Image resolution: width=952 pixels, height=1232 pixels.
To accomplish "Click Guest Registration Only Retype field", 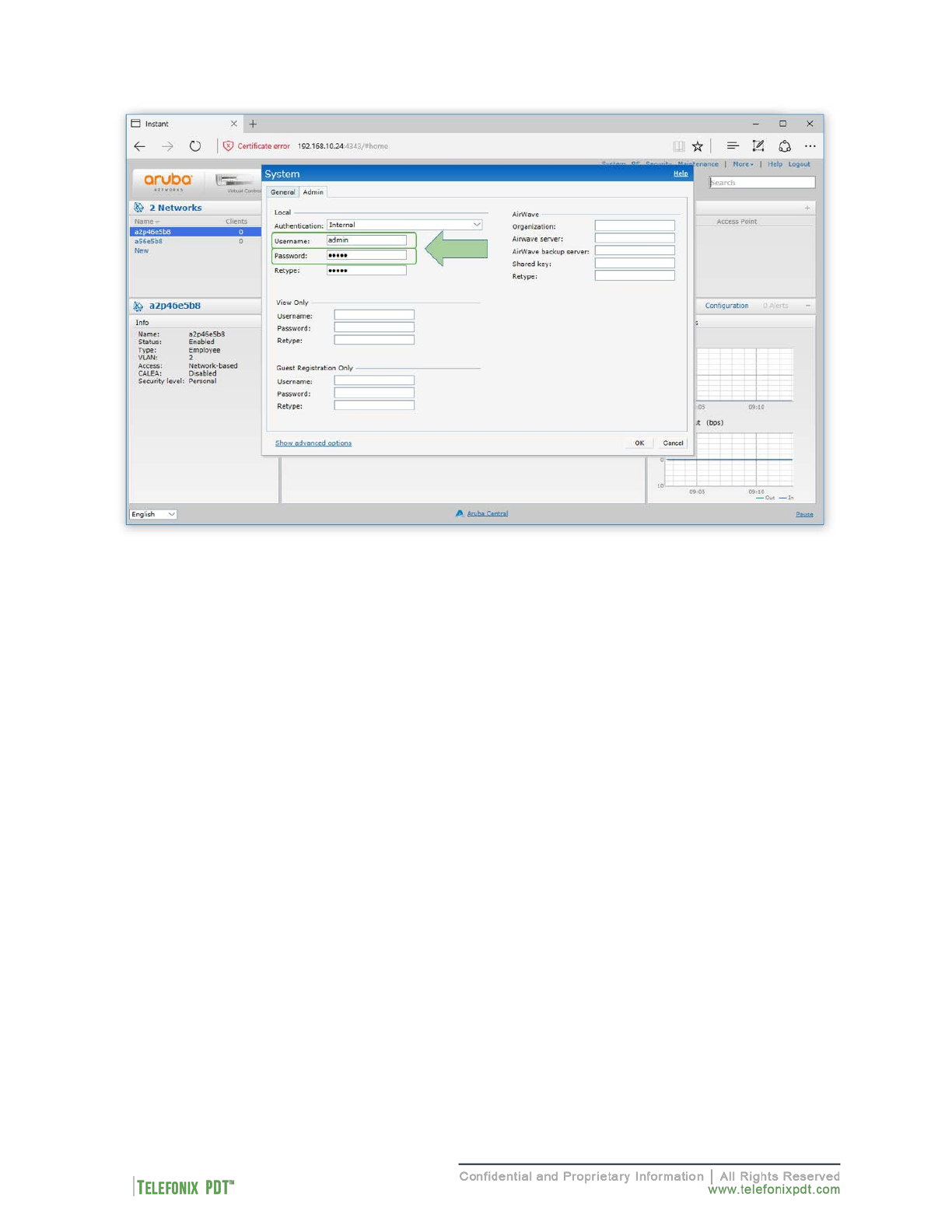I will (x=374, y=405).
